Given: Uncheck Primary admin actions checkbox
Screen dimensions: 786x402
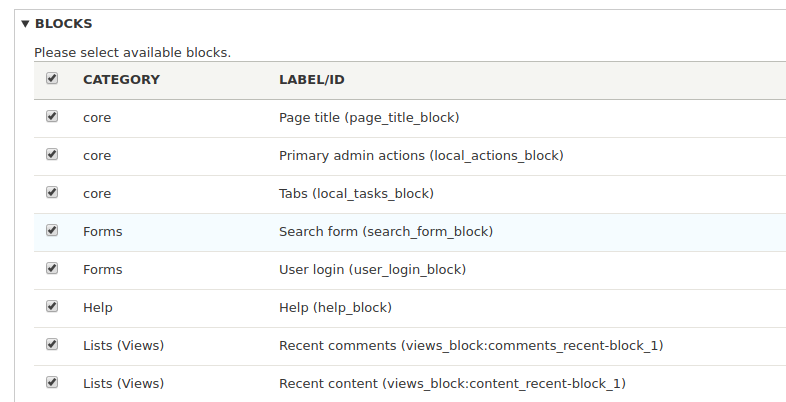Looking at the screenshot, I should 52,154.
